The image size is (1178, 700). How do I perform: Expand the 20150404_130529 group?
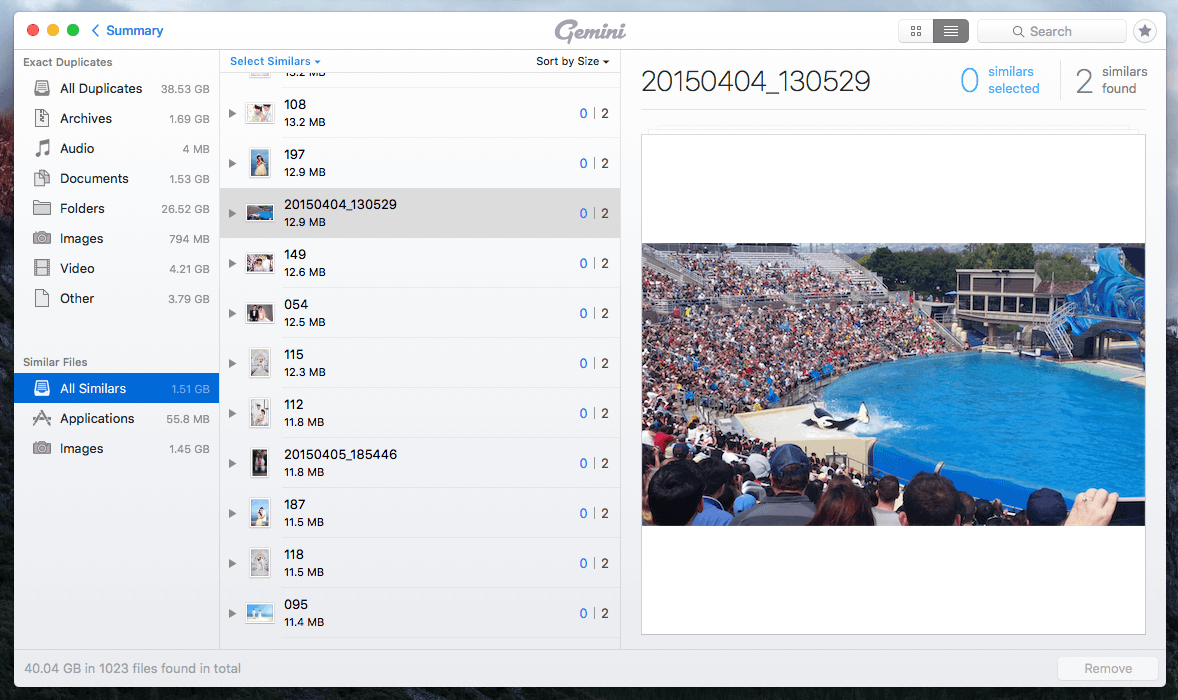coord(232,213)
